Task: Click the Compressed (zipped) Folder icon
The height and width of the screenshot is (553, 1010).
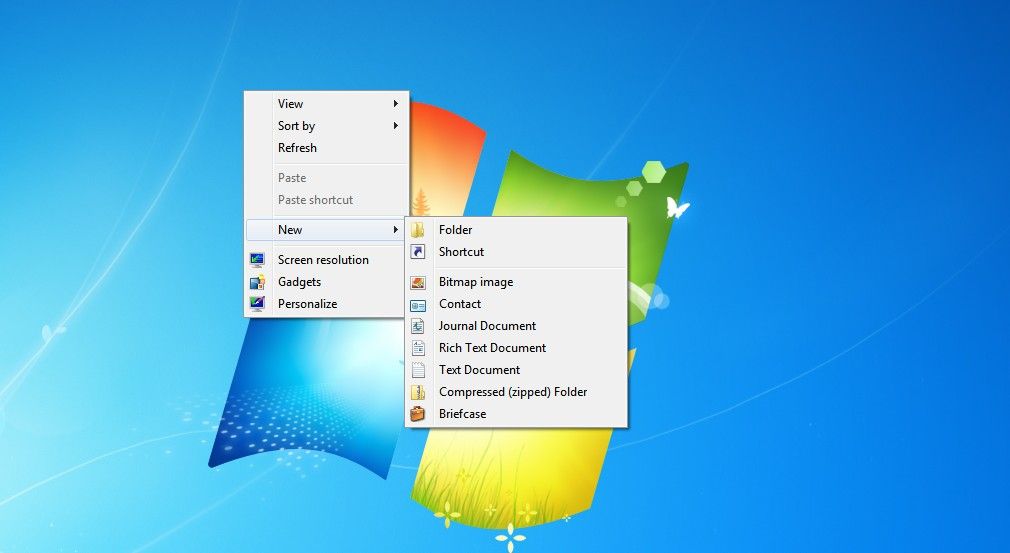Action: point(418,392)
